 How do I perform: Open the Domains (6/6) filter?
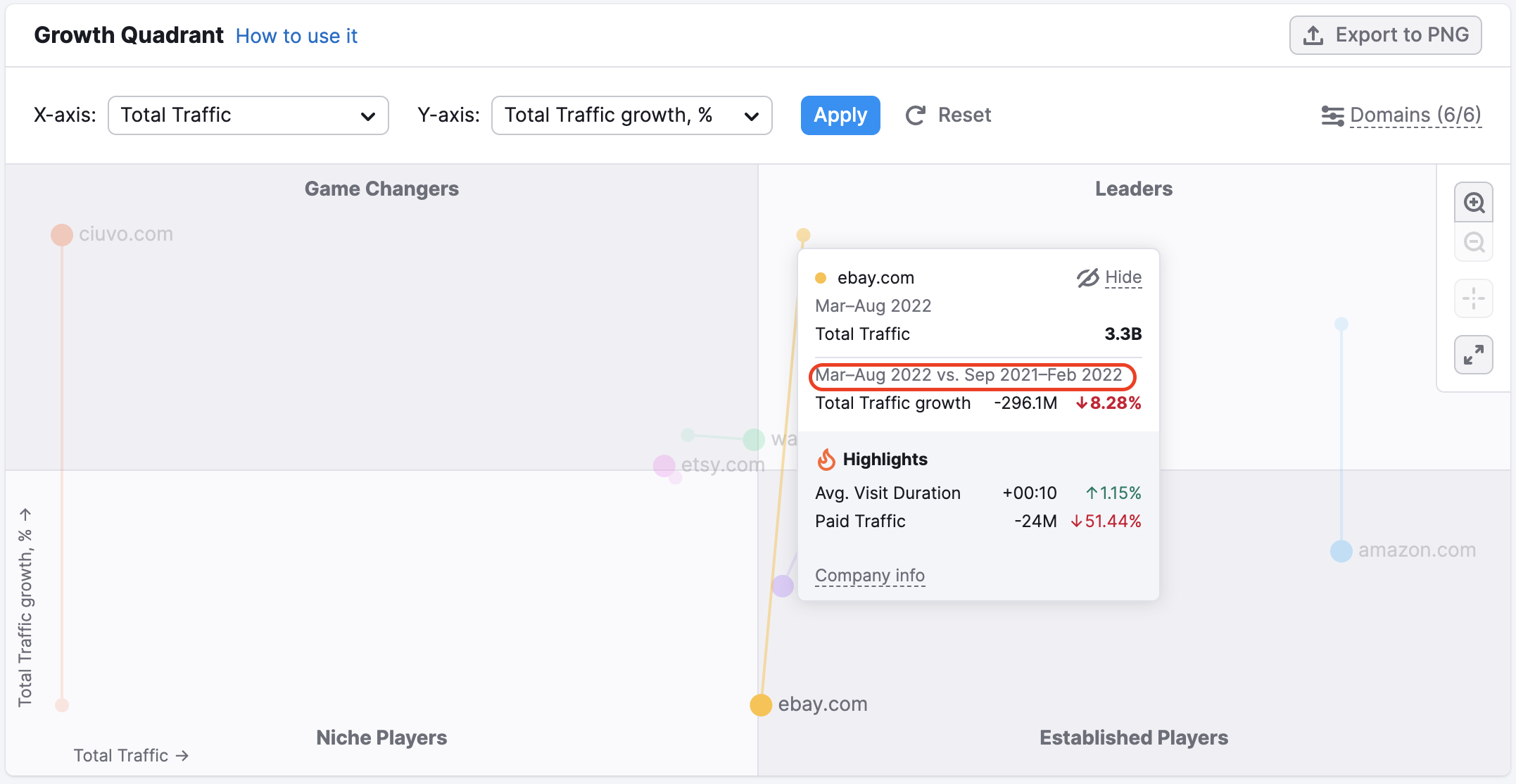[x=1401, y=115]
